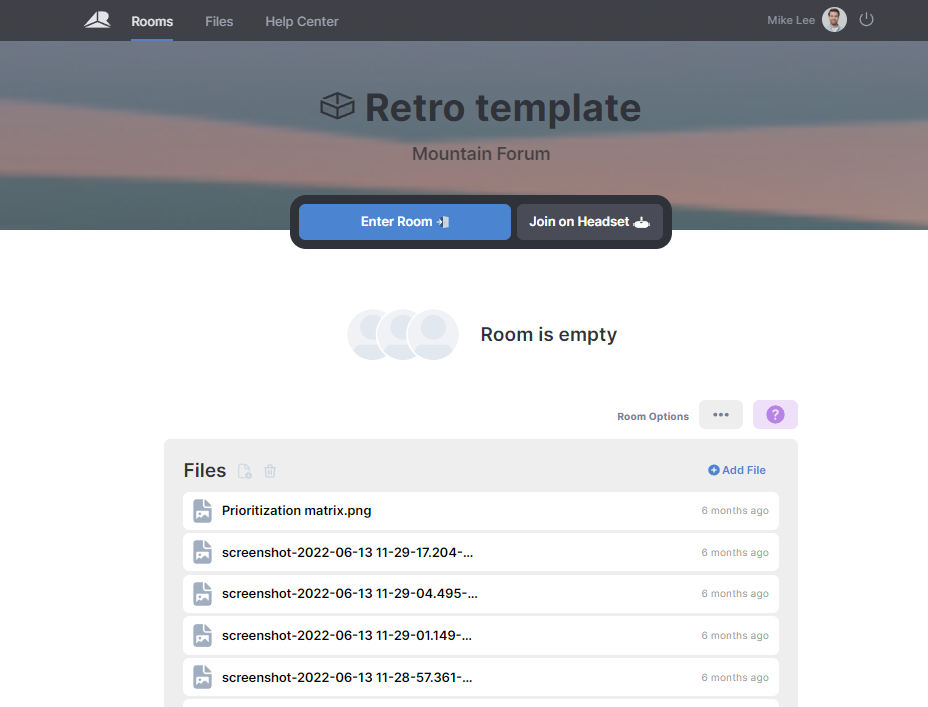Open Prioritization matrix.png from the file list
Image resolution: width=928 pixels, height=707 pixels.
click(x=296, y=510)
